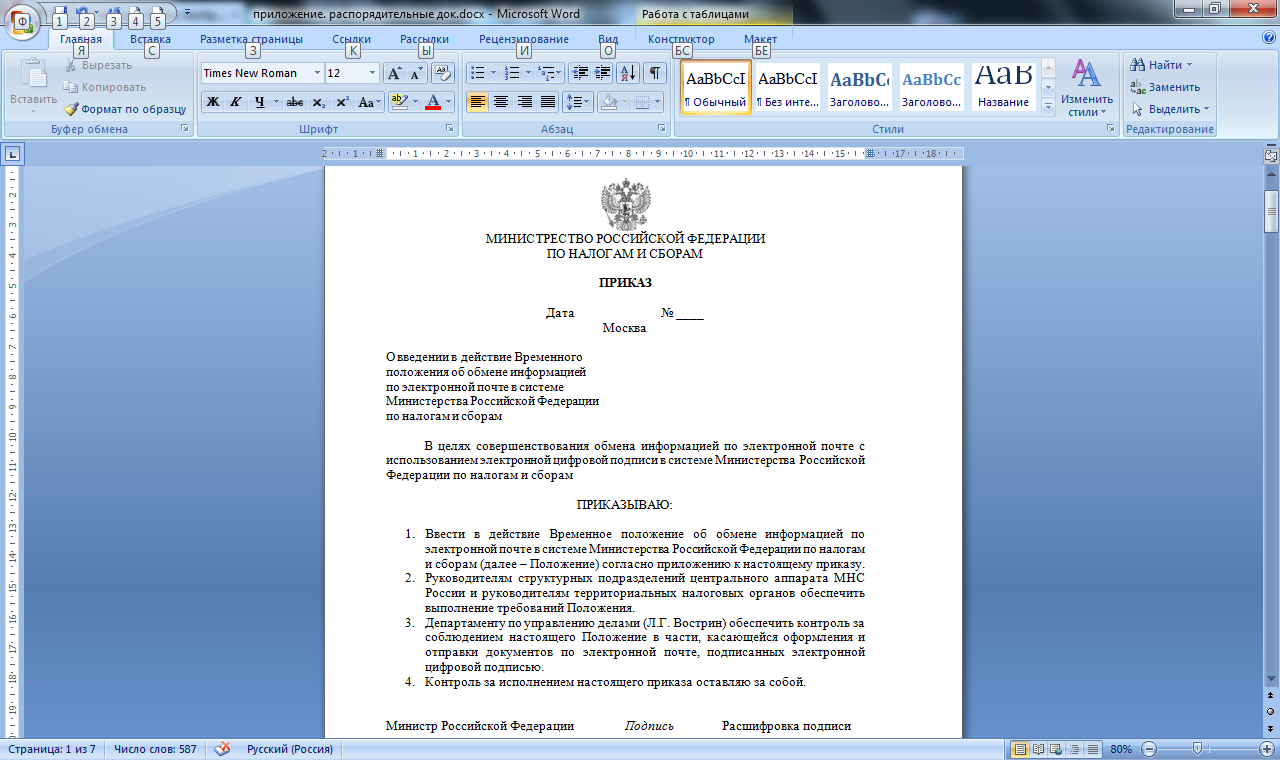Apply the Обычный style
This screenshot has height=760, width=1280.
715,87
